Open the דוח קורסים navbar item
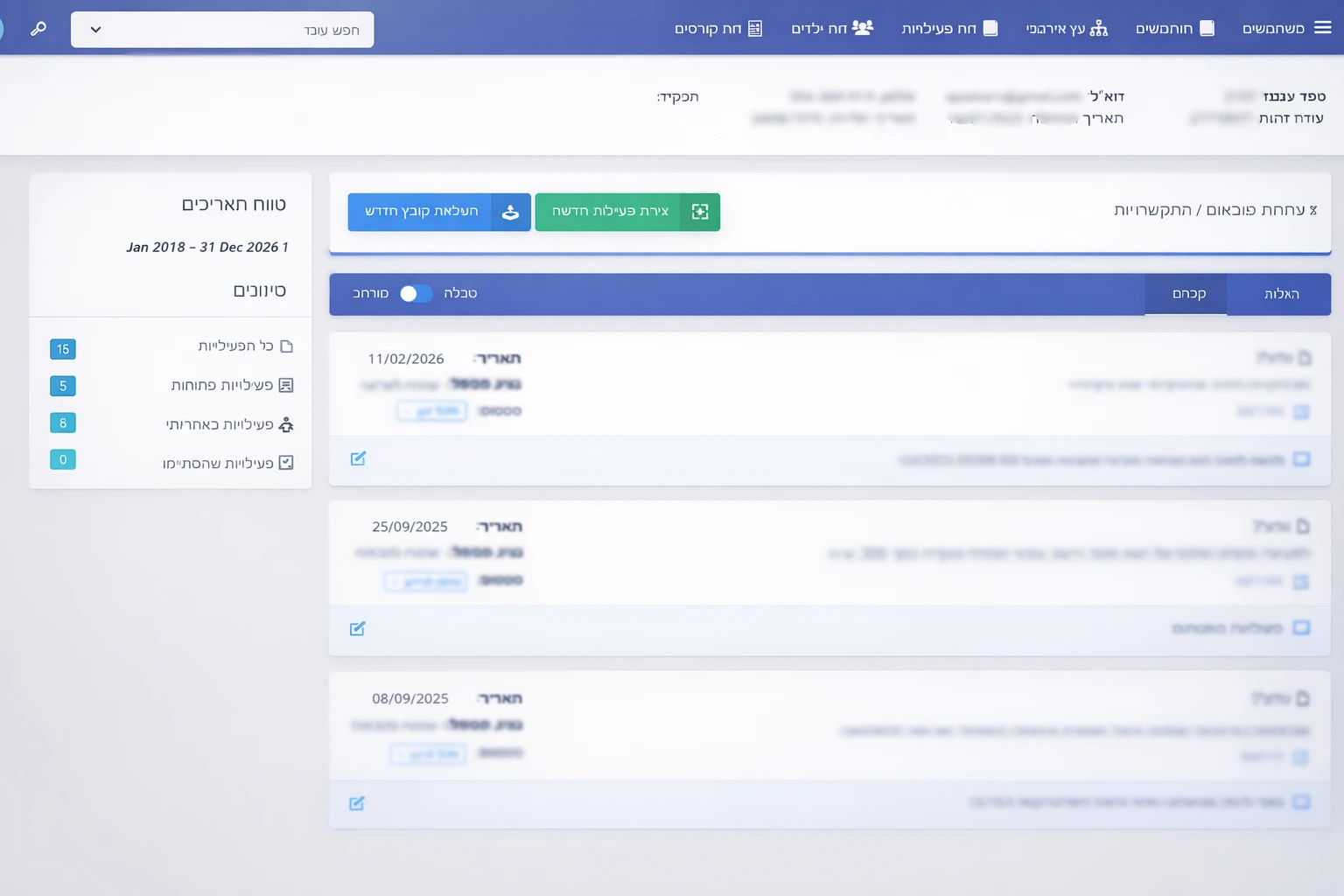Screen dimensions: 1344x896 click(718, 28)
